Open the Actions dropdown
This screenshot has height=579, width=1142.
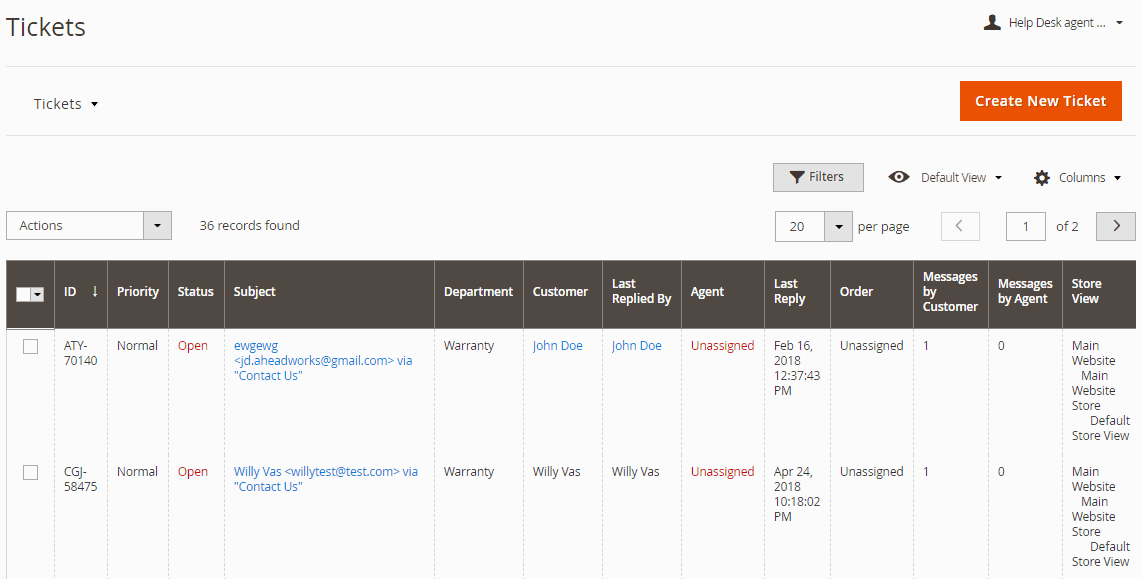click(89, 226)
